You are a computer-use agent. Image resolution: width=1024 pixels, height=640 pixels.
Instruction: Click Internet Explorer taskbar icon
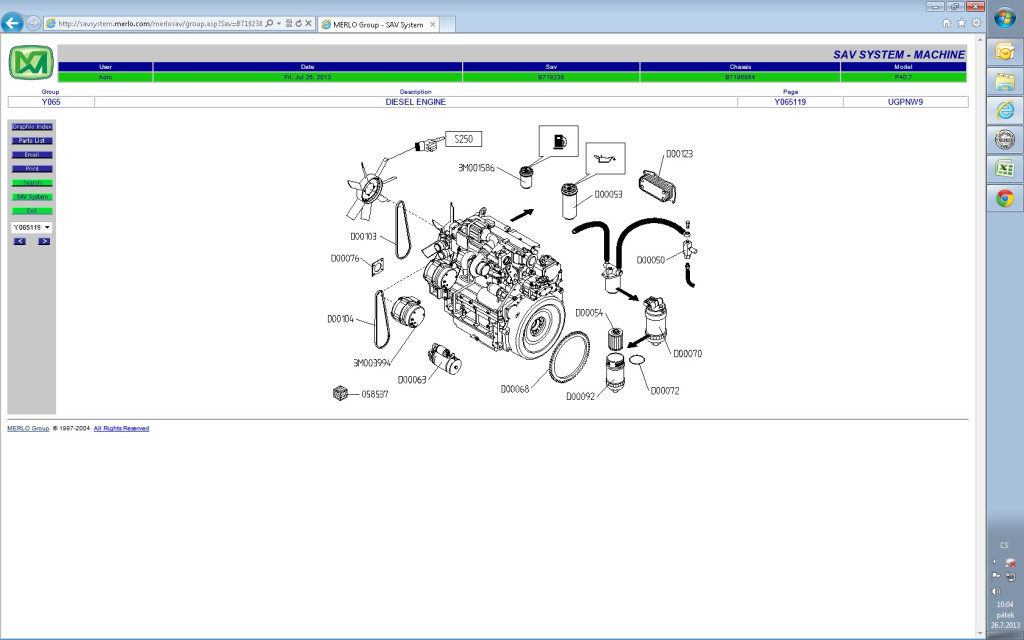[x=1005, y=110]
